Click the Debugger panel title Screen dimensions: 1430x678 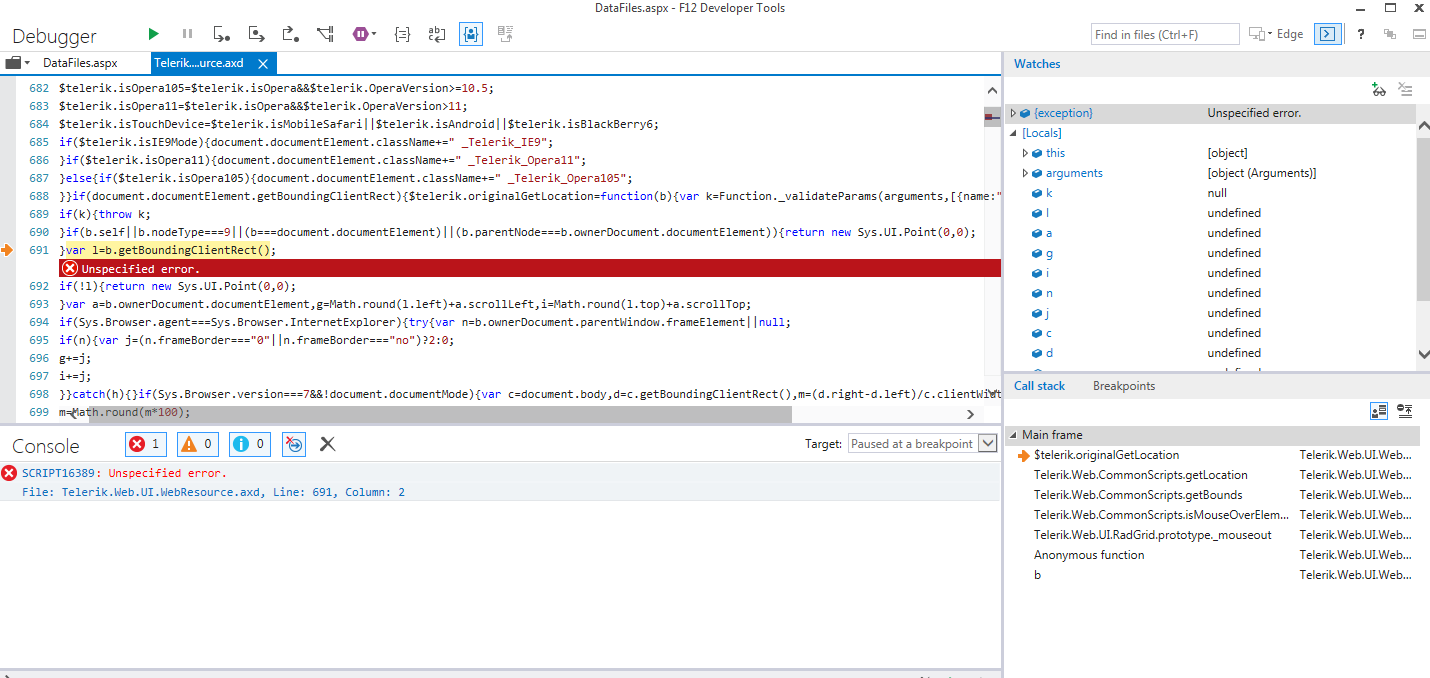pos(54,36)
